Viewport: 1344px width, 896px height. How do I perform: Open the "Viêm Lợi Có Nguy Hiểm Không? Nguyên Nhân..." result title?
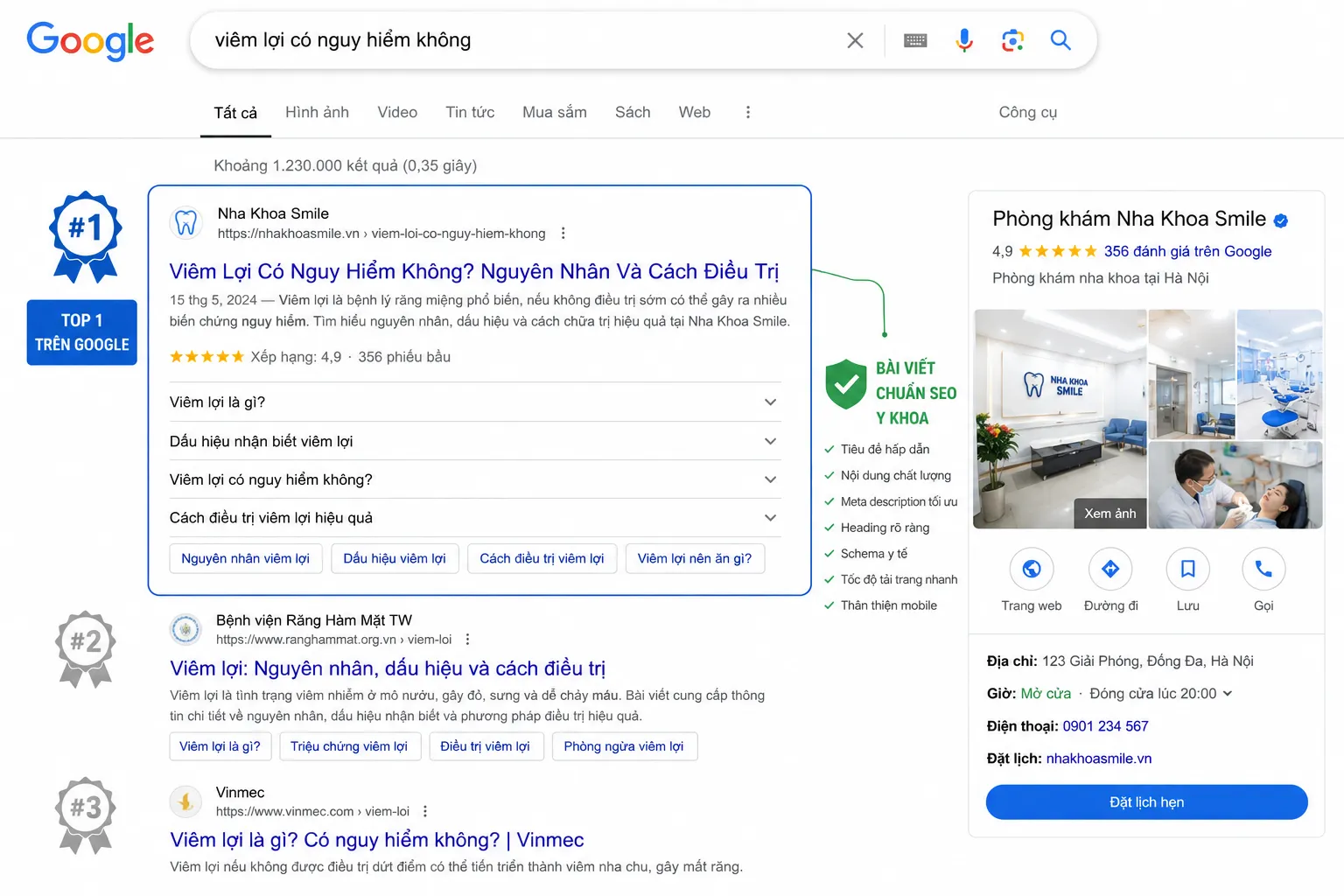pyautogui.click(x=474, y=271)
